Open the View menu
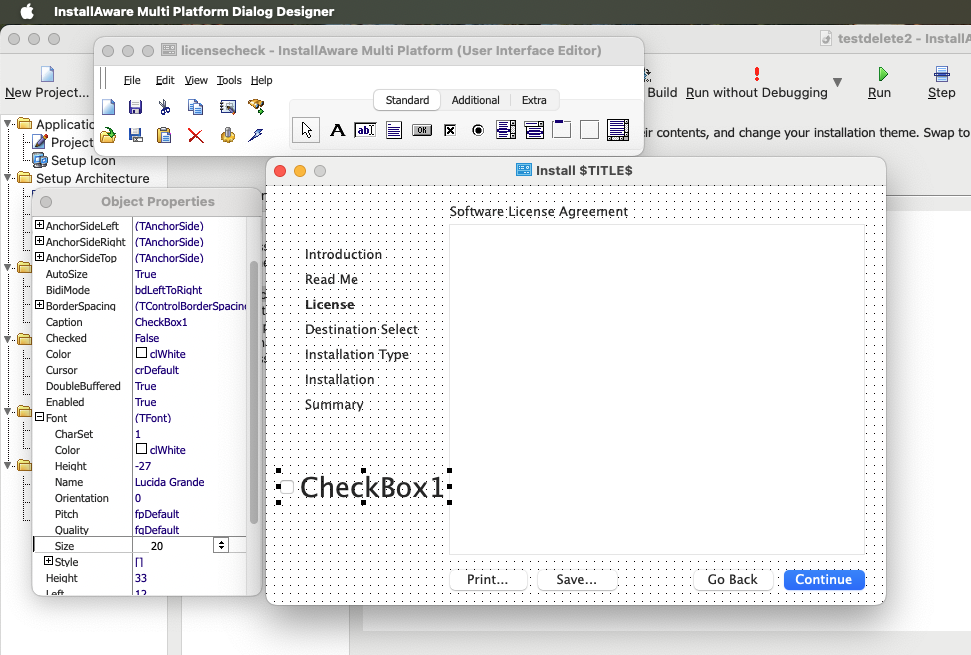The height and width of the screenshot is (655, 971). point(196,80)
